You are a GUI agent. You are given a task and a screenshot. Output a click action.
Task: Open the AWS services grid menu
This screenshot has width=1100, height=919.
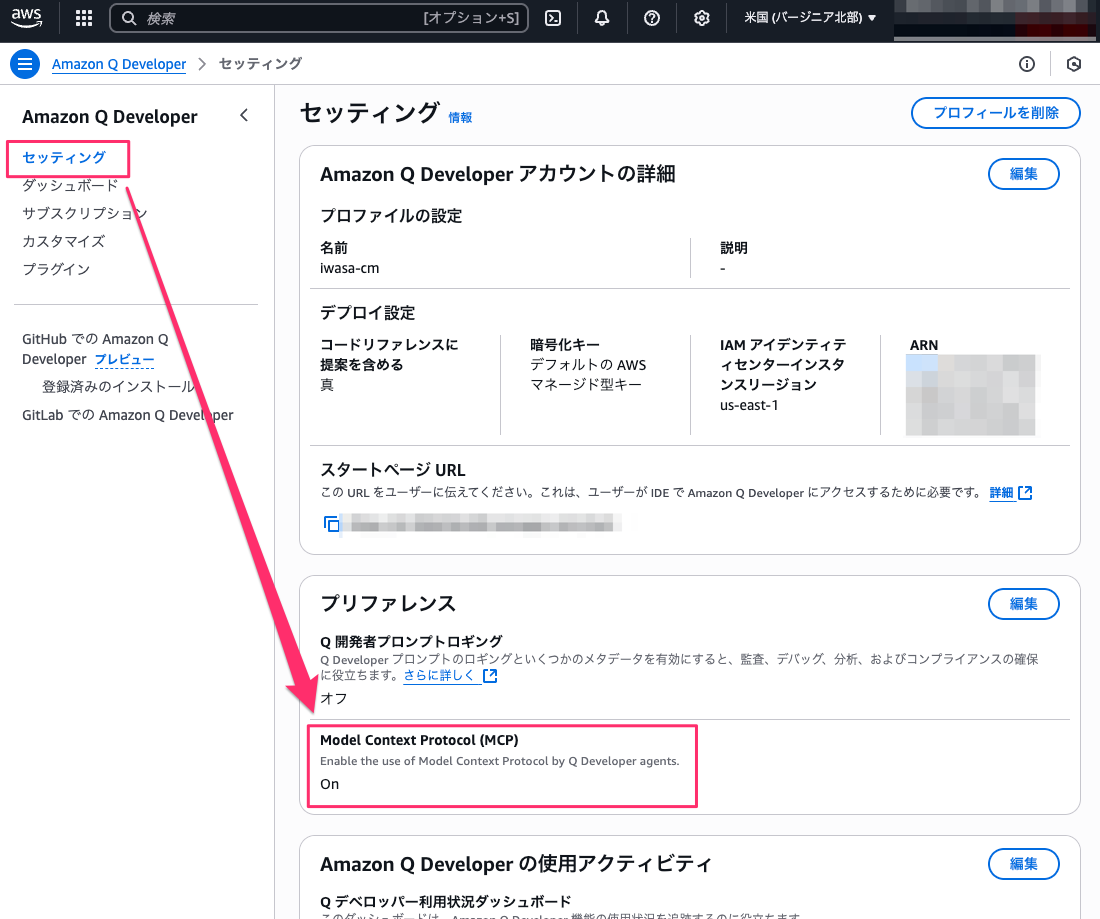(x=84, y=18)
